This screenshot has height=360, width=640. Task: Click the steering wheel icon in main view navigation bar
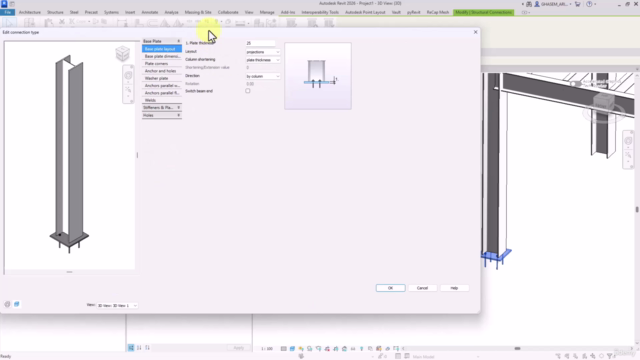click(x=628, y=141)
